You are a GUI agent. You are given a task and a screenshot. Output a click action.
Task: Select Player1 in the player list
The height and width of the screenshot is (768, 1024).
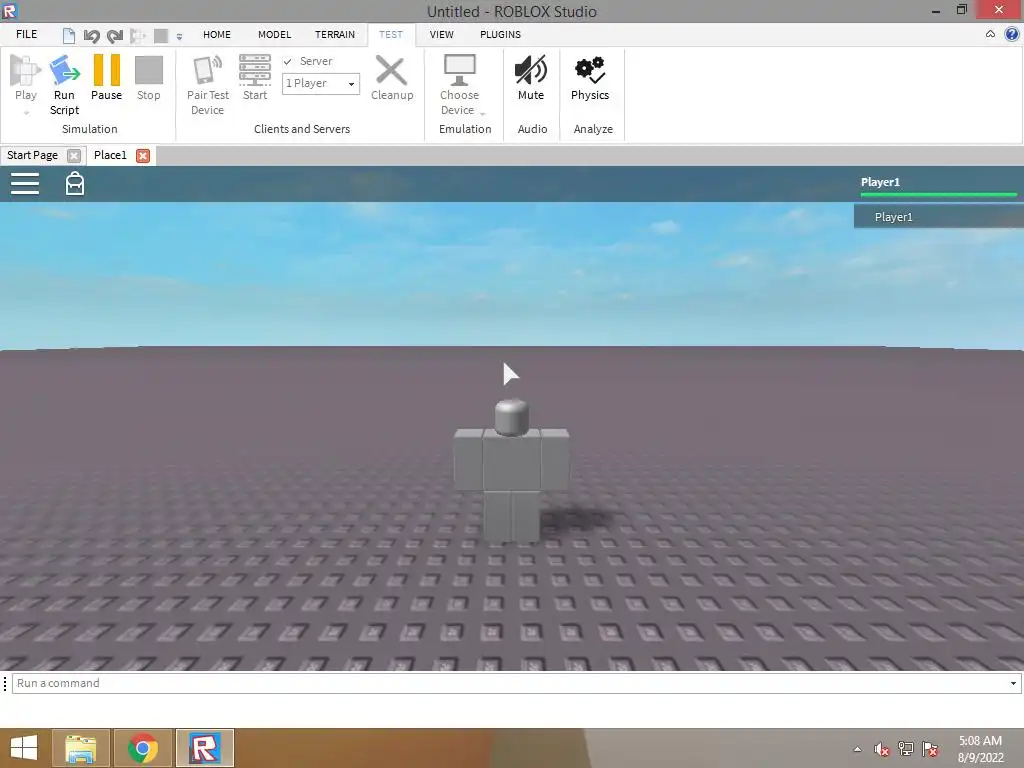point(938,217)
